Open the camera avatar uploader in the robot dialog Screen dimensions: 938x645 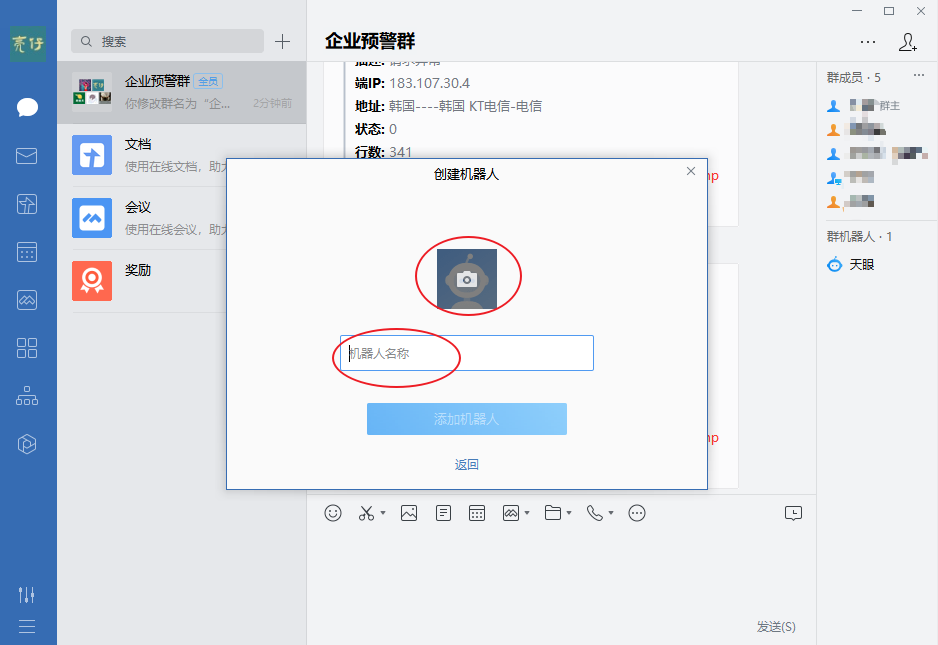(x=468, y=277)
